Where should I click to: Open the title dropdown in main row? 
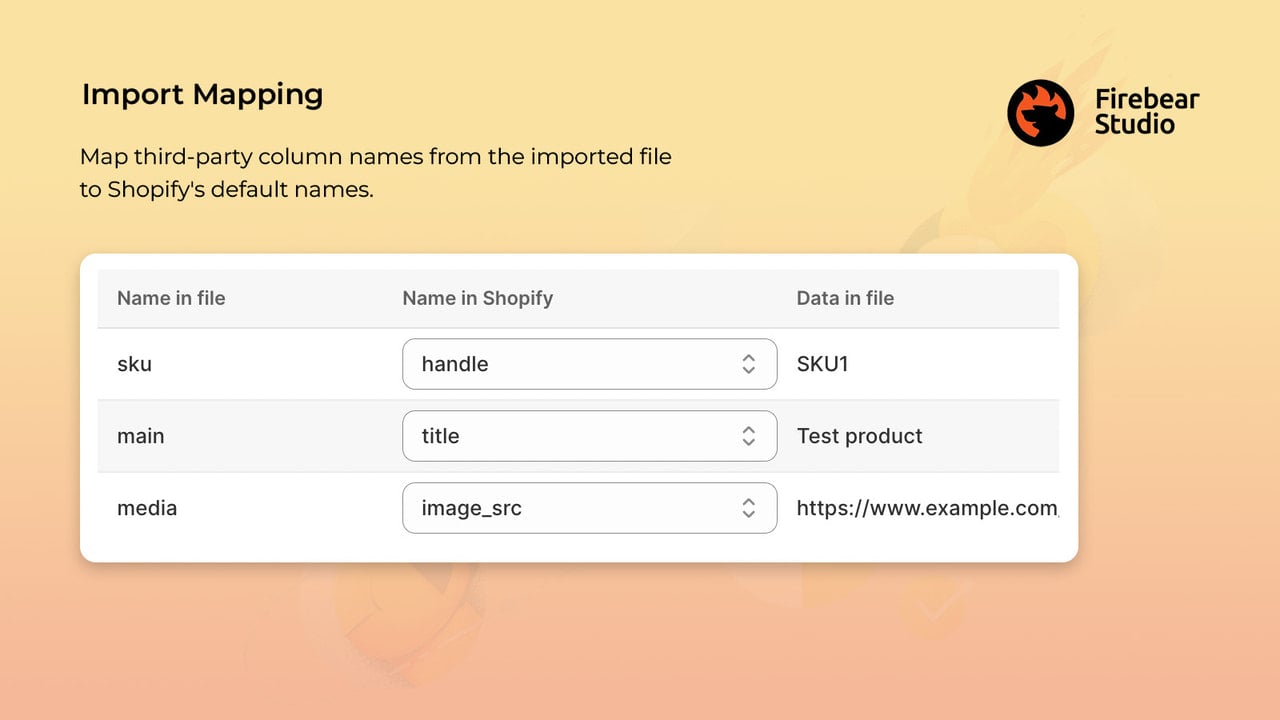(589, 436)
